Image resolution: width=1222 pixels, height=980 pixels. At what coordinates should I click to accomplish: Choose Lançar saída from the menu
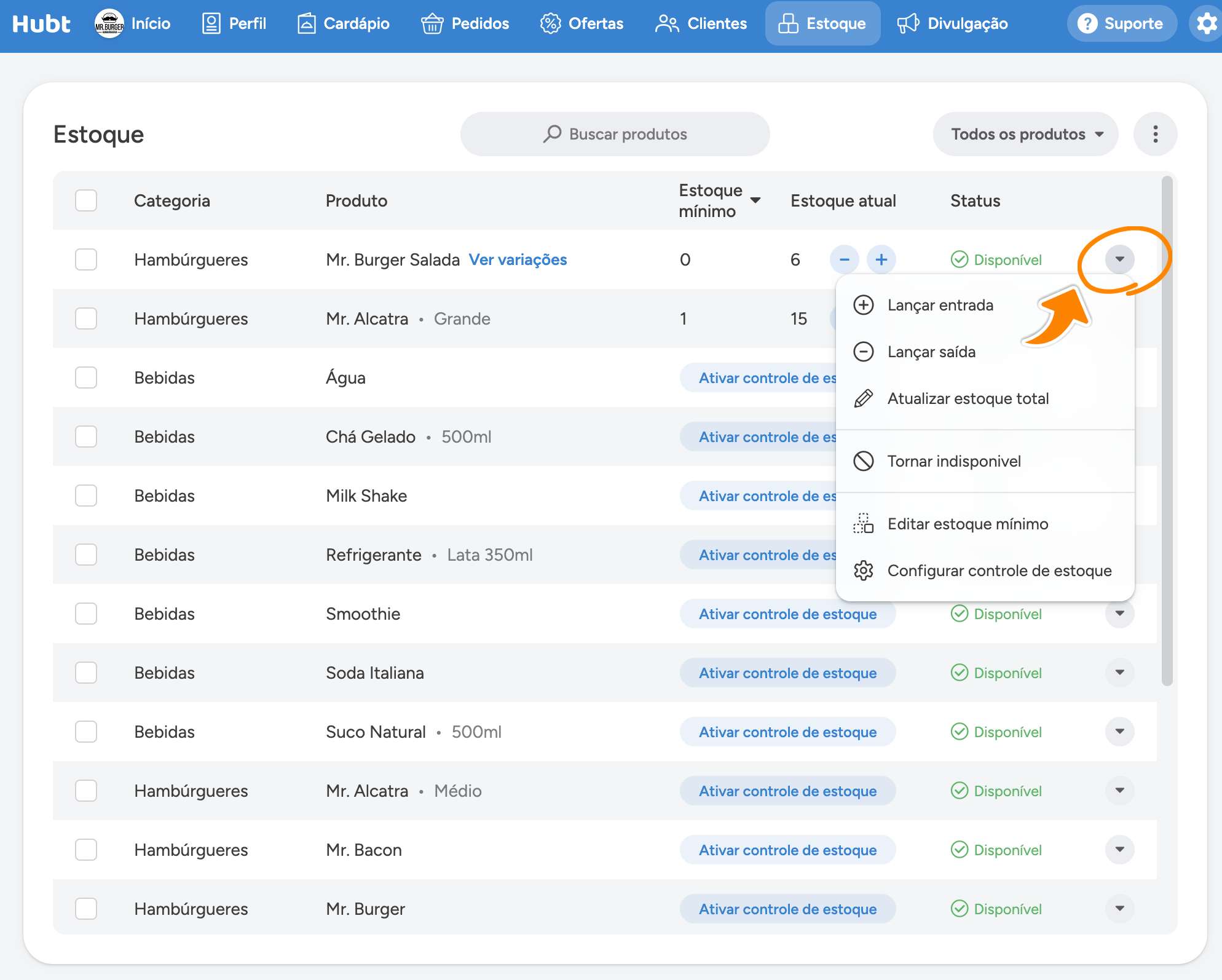point(985,352)
